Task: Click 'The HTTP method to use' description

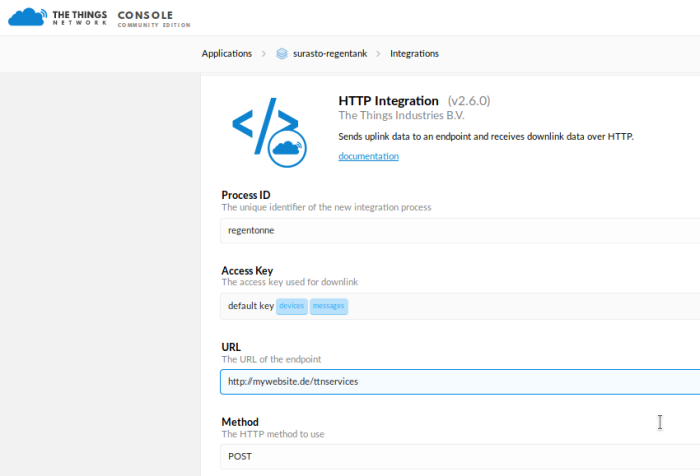Action: point(273,434)
